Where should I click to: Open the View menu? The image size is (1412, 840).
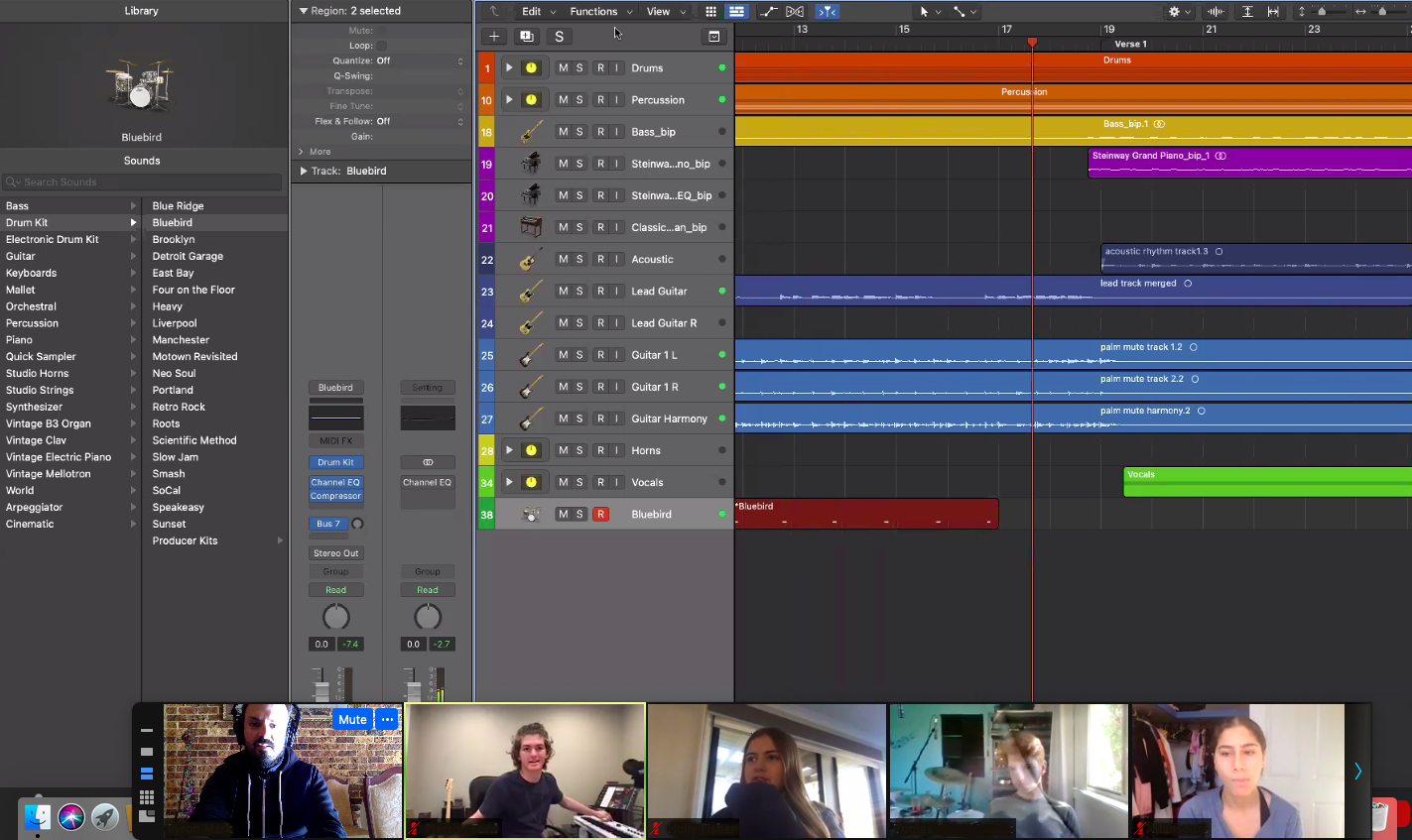tap(665, 12)
